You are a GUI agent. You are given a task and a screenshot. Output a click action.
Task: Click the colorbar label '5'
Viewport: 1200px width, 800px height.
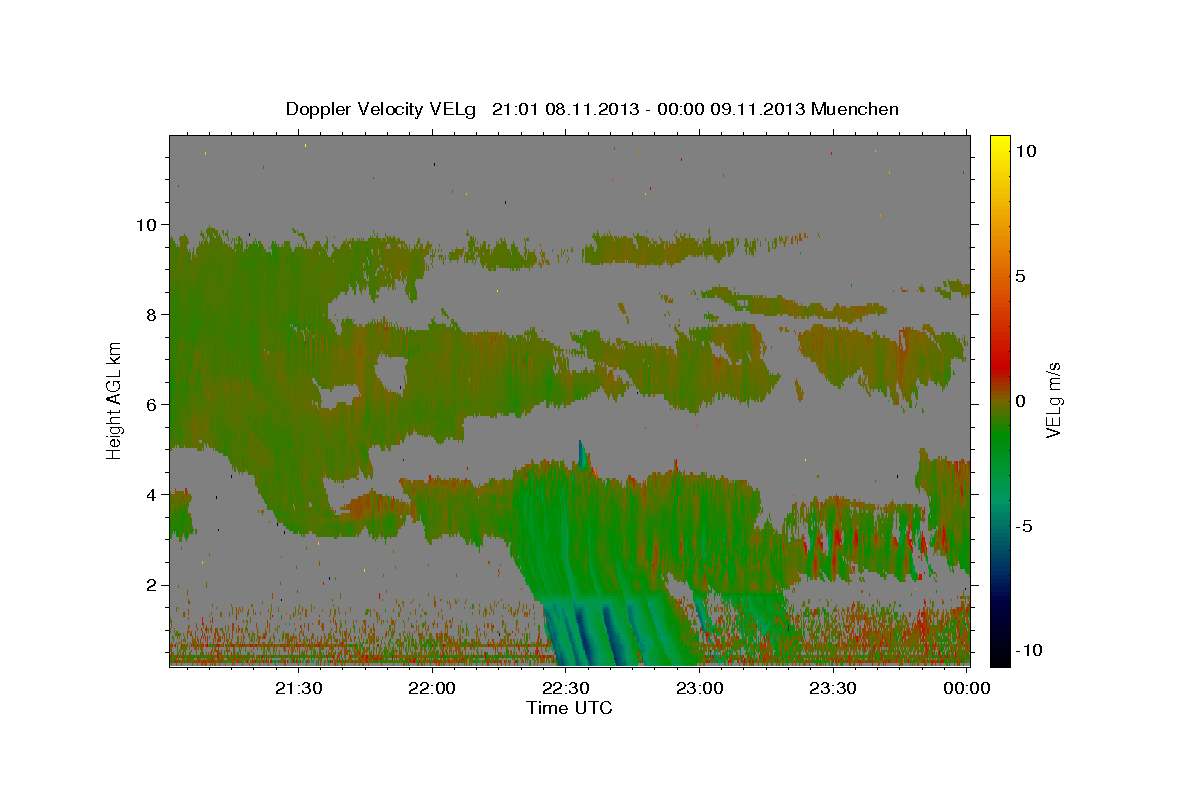click(1021, 275)
